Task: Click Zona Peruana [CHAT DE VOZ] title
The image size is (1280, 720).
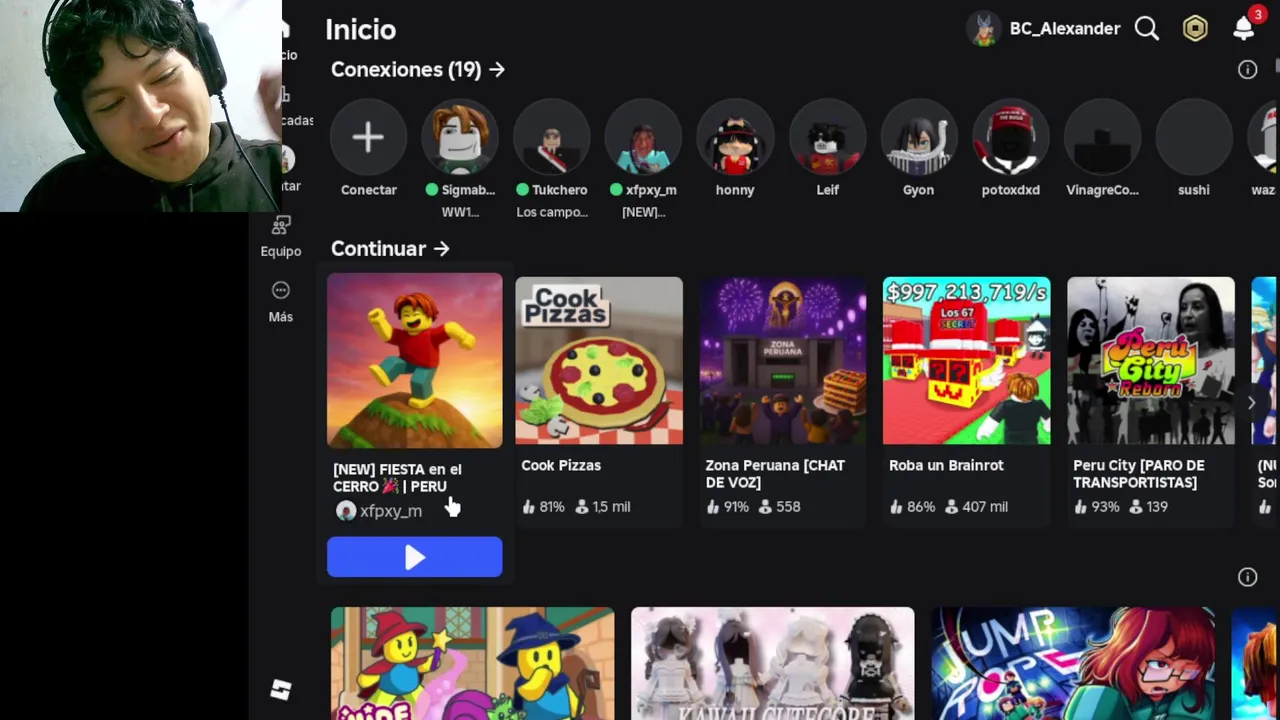Action: click(x=775, y=474)
